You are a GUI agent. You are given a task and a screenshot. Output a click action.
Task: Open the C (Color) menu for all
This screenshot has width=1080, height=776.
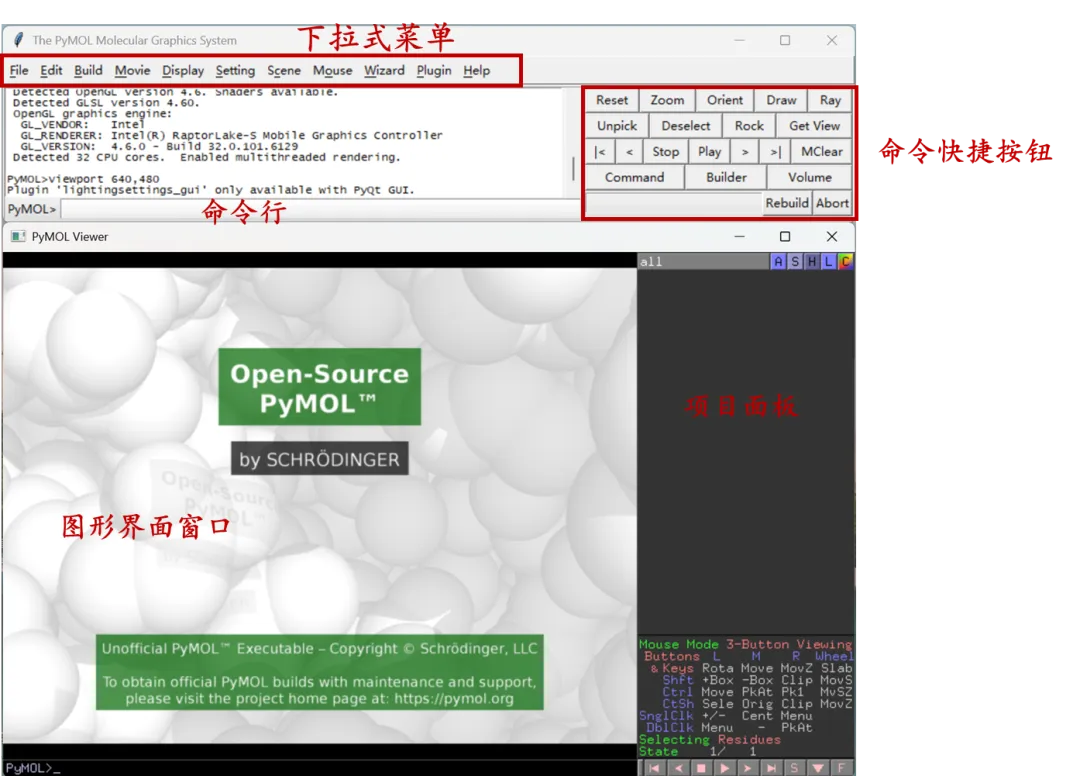click(845, 262)
